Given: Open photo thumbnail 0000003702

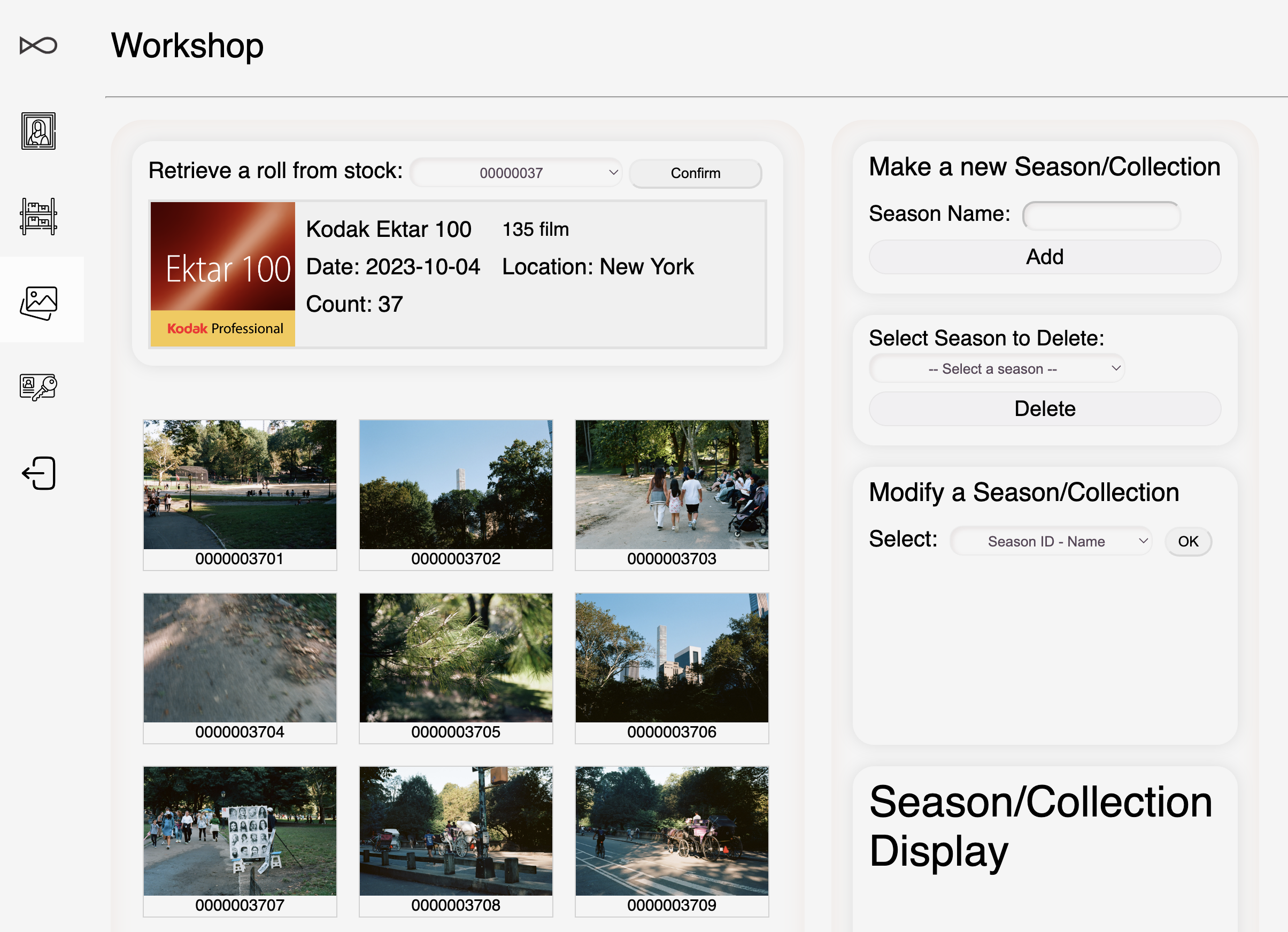Looking at the screenshot, I should (456, 495).
